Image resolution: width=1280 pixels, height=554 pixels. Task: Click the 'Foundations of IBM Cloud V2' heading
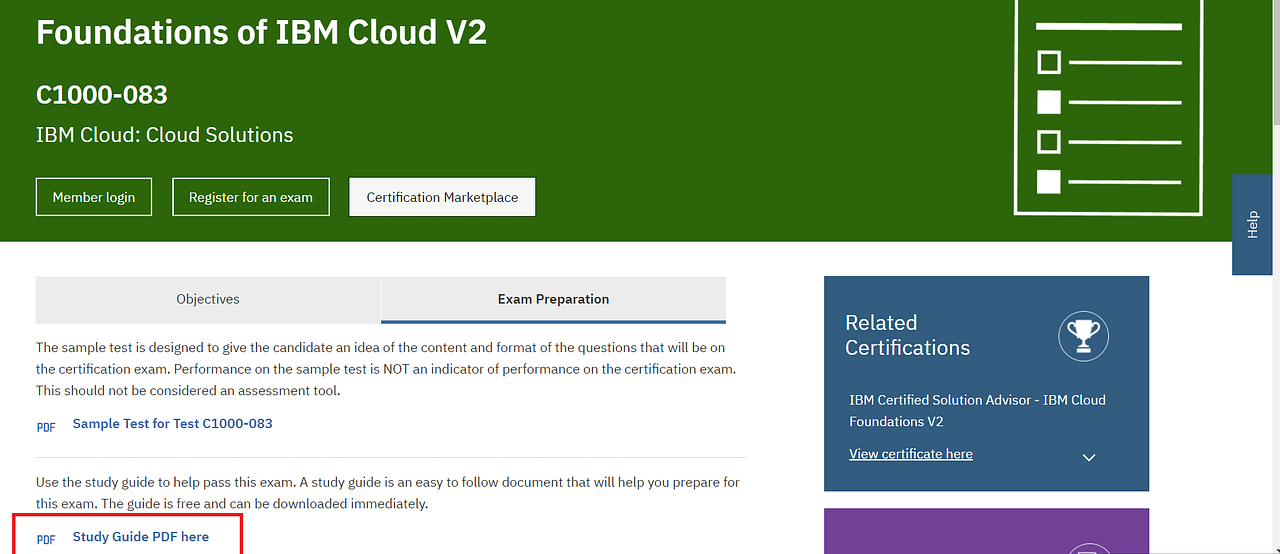[261, 32]
